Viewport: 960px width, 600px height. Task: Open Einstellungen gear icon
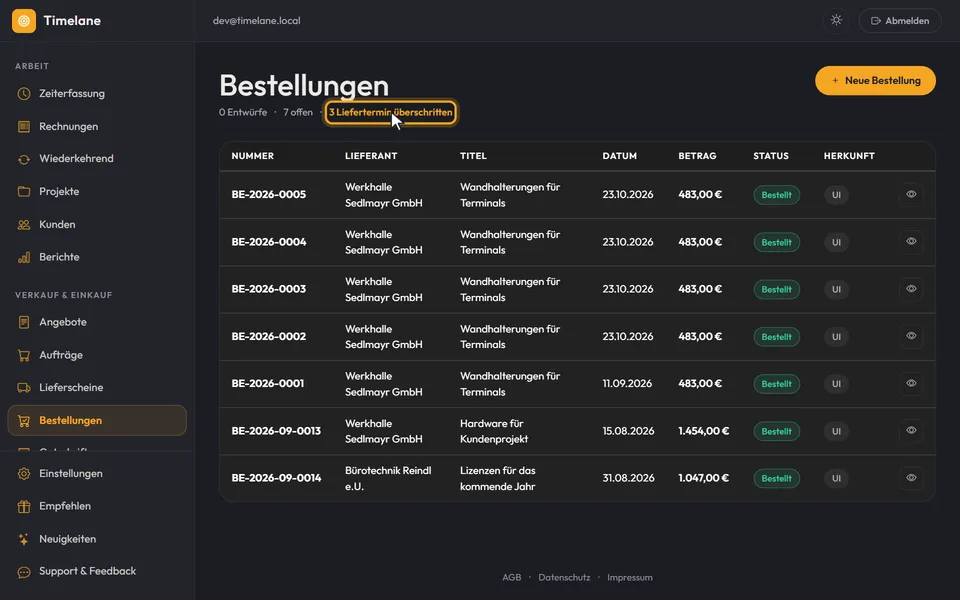24,474
